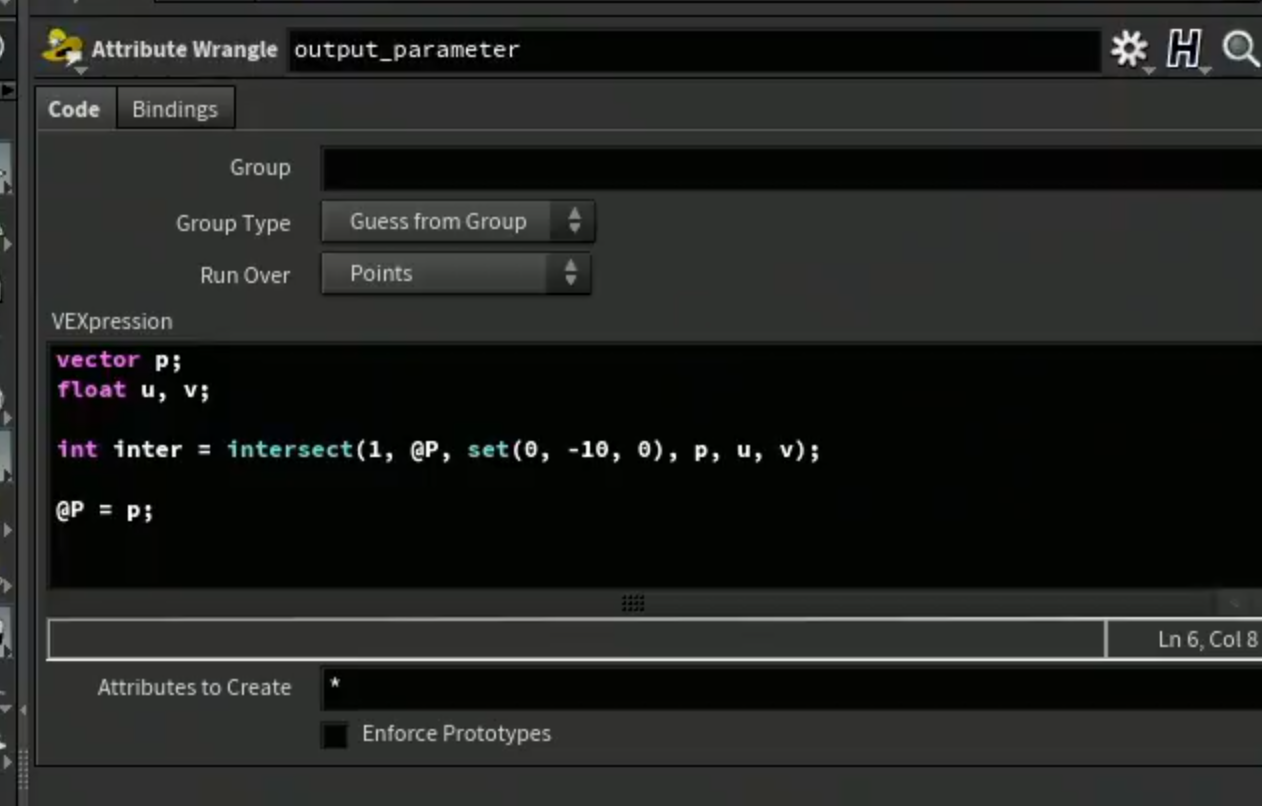Click the dotted grip on left pane divider
The image size is (1262, 806).
click(x=23, y=772)
